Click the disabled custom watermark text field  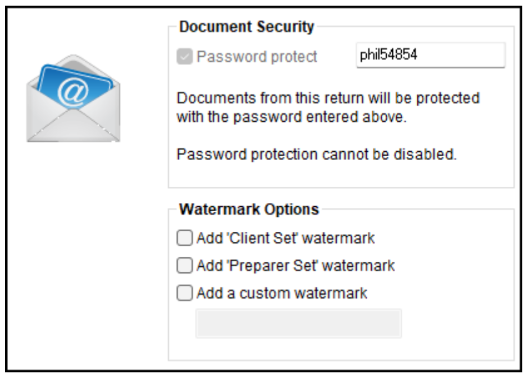pos(299,323)
